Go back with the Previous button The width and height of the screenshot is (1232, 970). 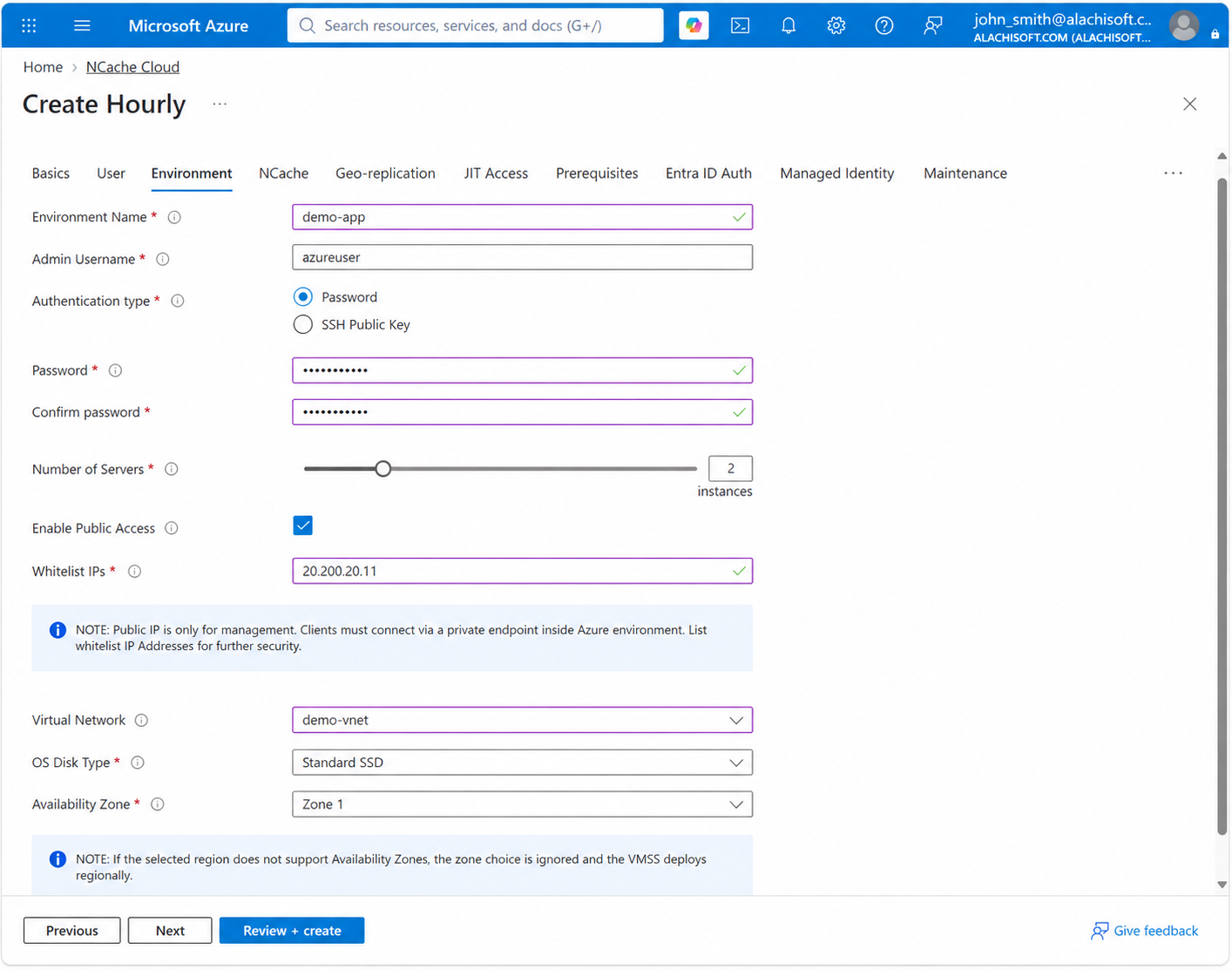coord(72,931)
